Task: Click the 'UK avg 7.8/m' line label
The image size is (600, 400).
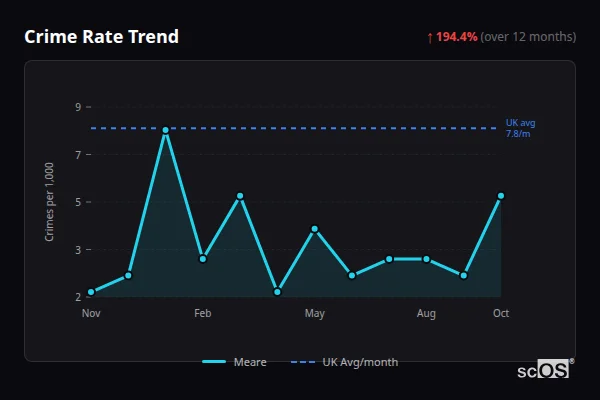Action: click(520, 128)
